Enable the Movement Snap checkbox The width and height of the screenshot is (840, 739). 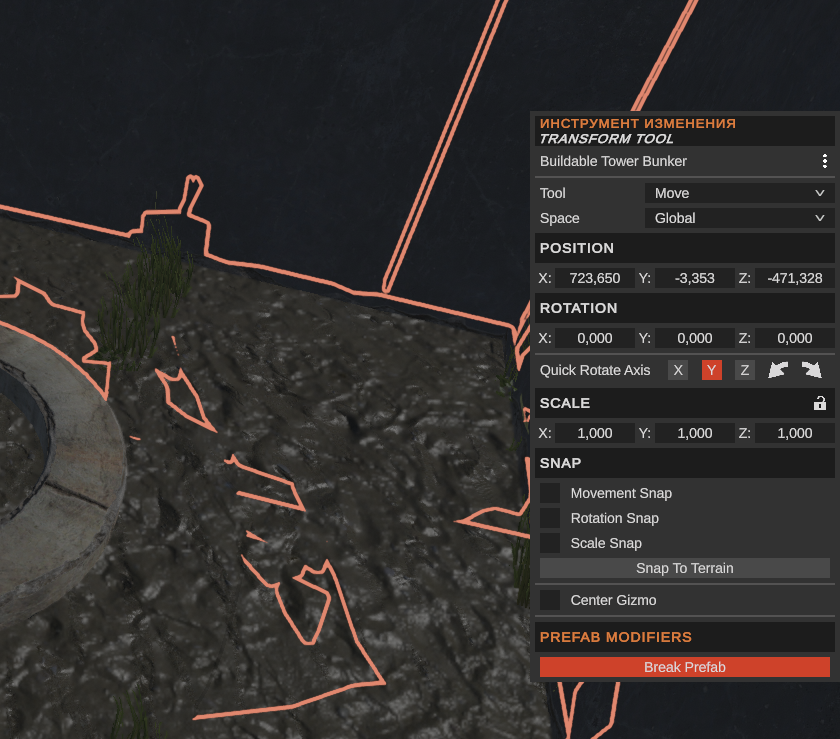[x=550, y=493]
